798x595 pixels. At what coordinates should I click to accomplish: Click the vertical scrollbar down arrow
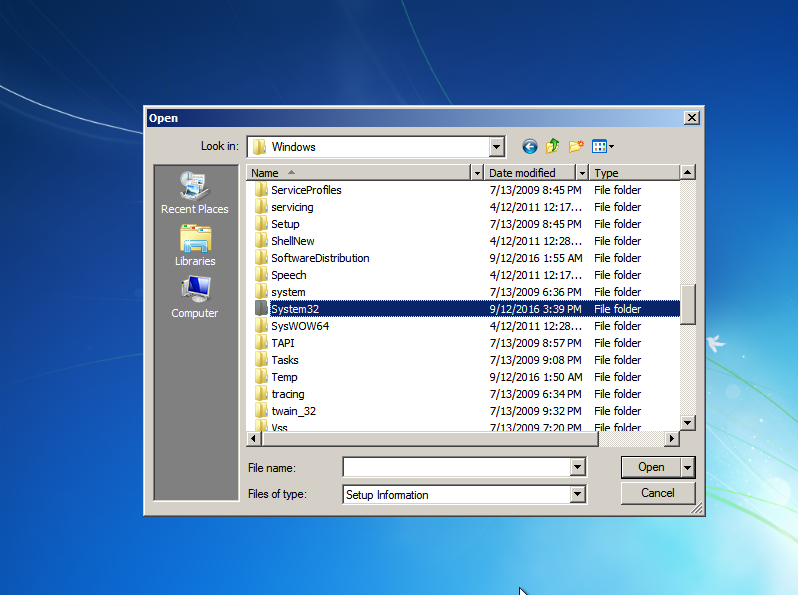688,422
